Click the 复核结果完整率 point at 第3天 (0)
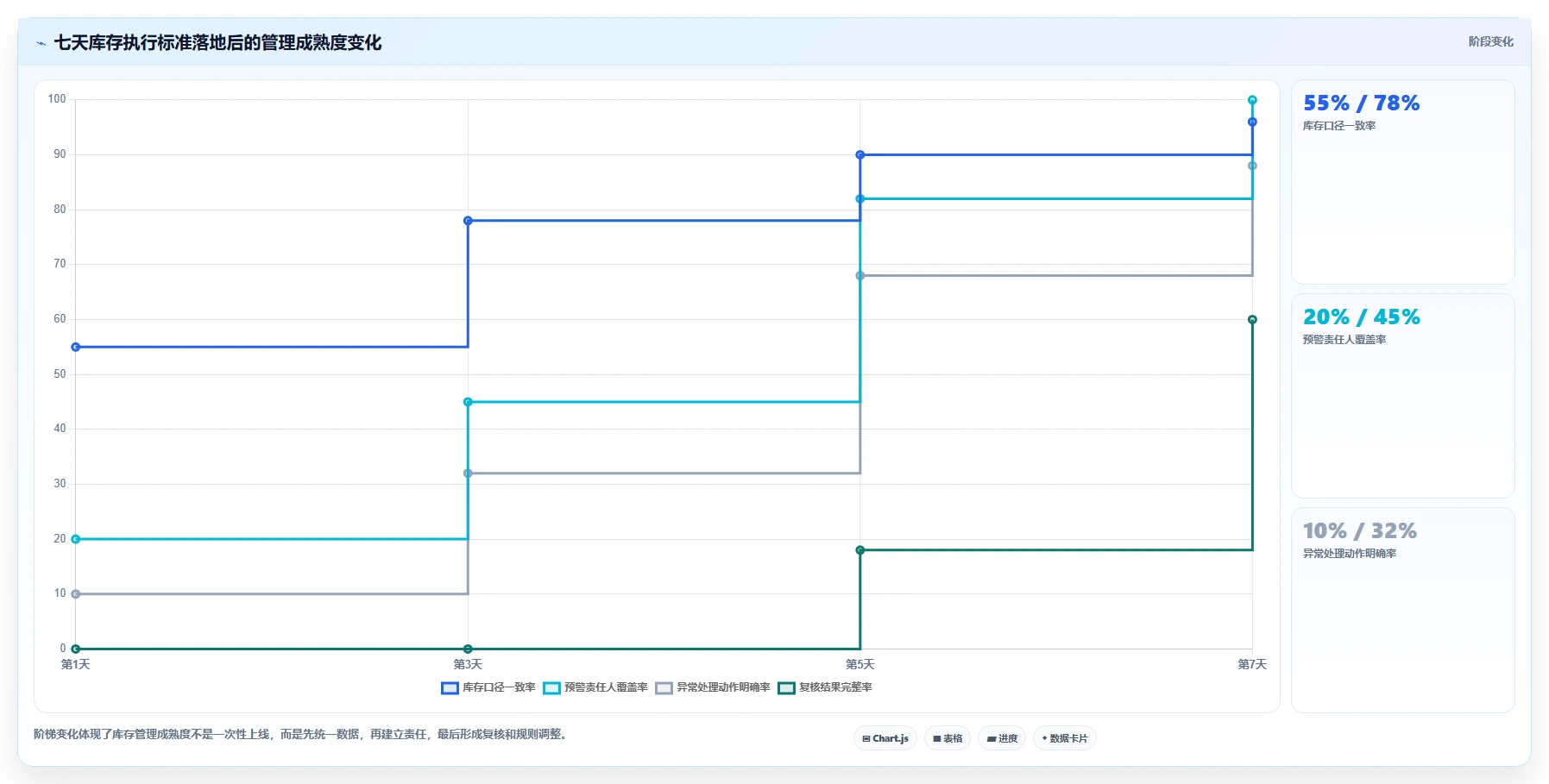 (x=468, y=649)
